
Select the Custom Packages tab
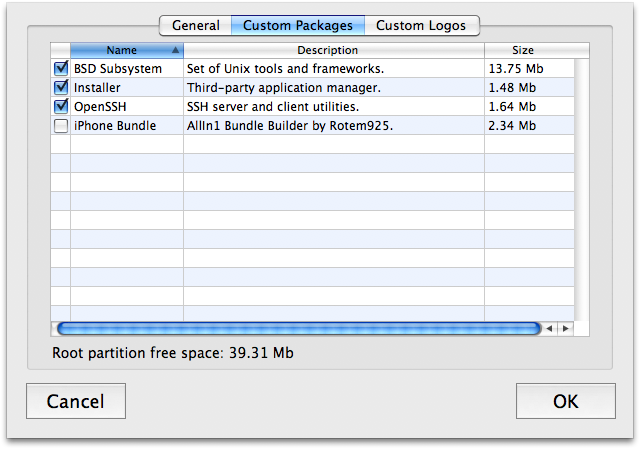297,25
